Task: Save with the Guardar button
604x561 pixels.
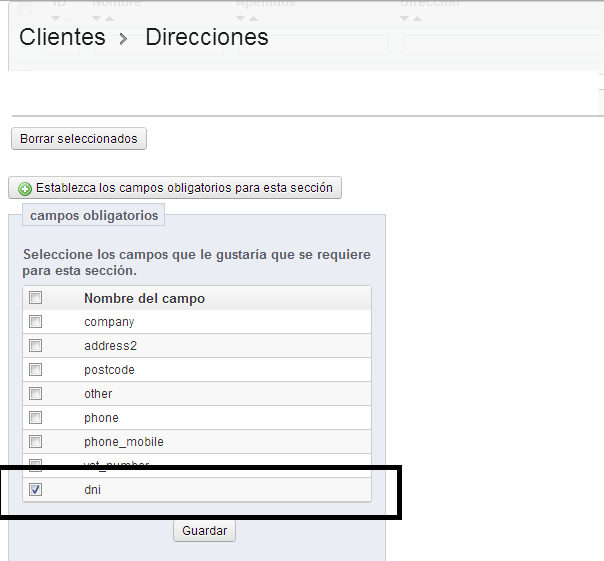Action: point(204,531)
